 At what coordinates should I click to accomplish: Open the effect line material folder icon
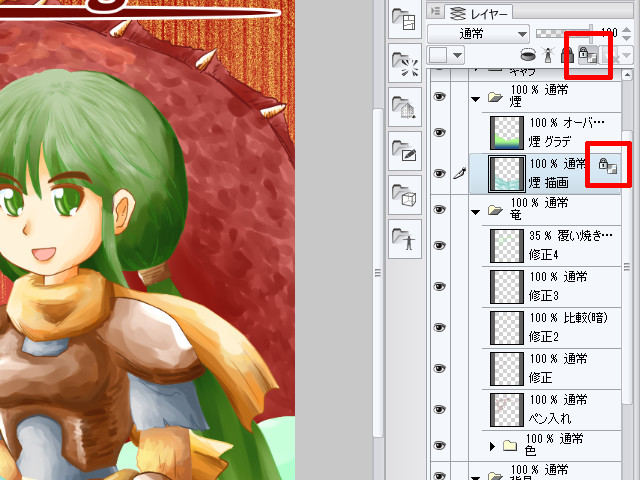(x=404, y=64)
